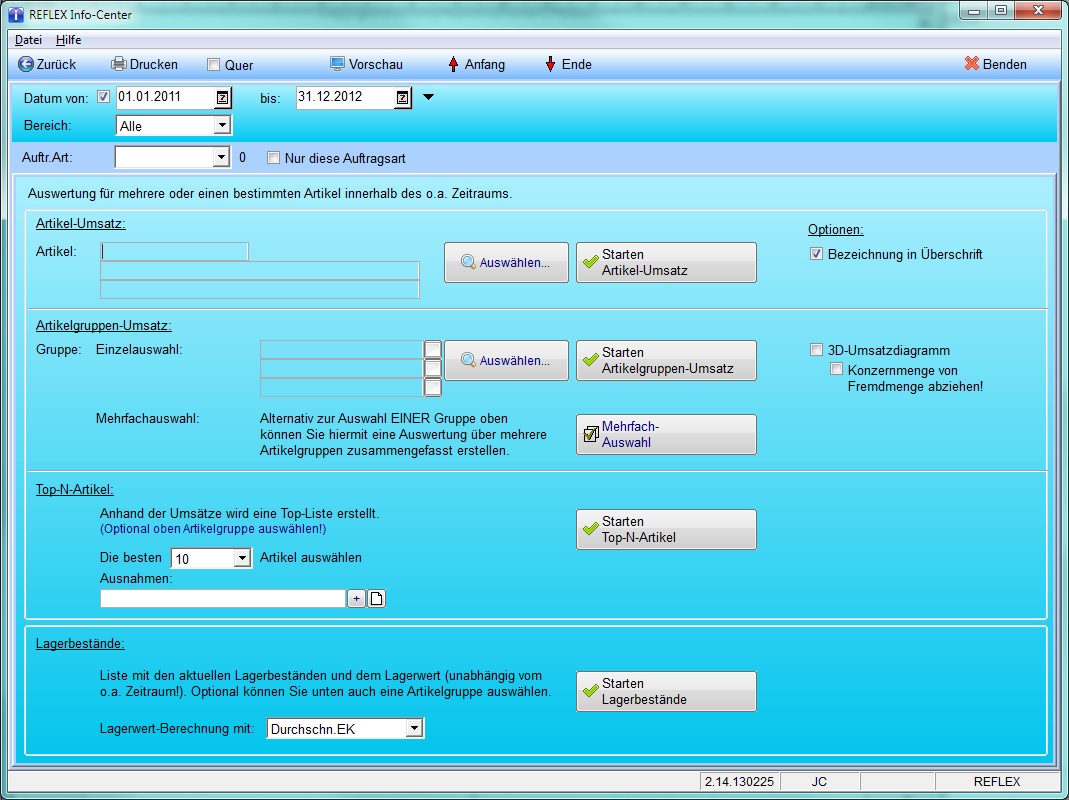Click the Ausnahmen input field
The image size is (1069, 800).
(x=223, y=599)
